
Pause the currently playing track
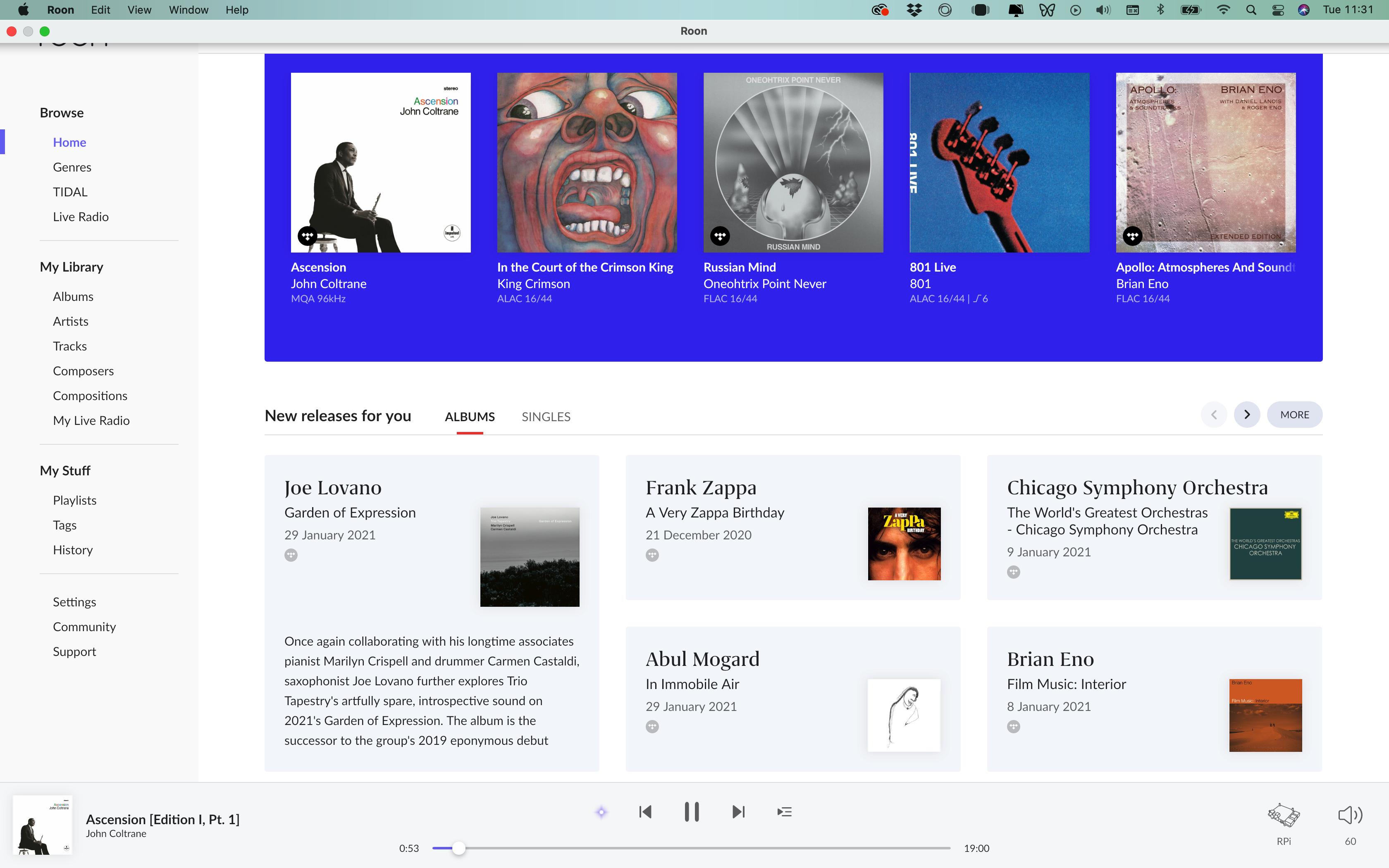point(692,812)
